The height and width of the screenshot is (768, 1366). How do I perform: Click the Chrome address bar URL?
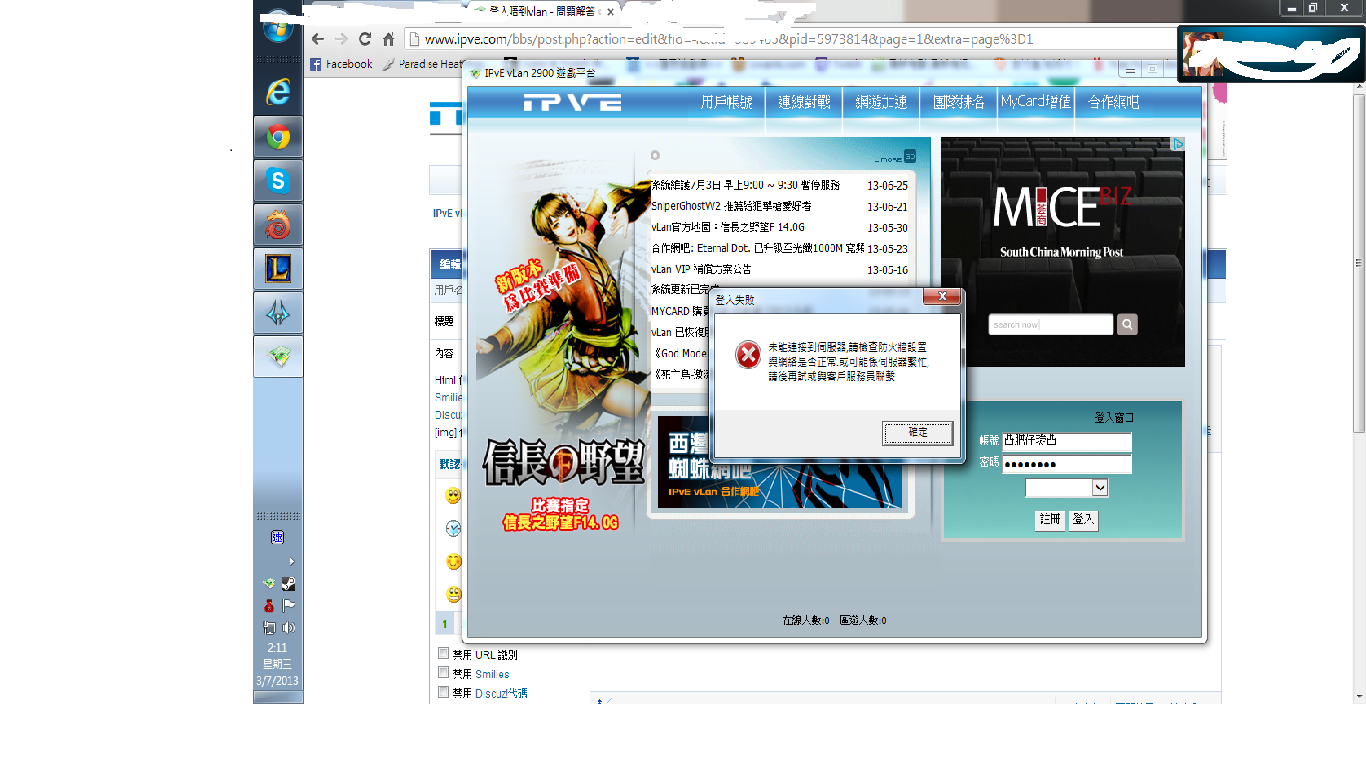point(729,40)
